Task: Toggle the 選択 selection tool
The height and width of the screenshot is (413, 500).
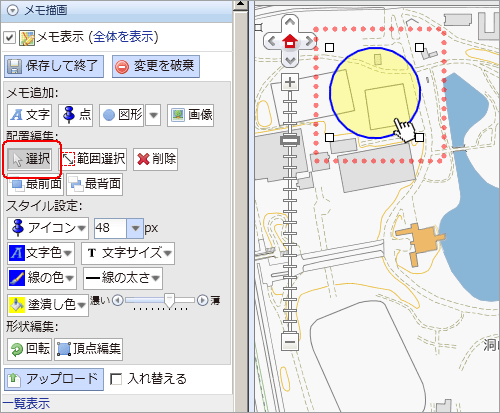Action: point(30,159)
